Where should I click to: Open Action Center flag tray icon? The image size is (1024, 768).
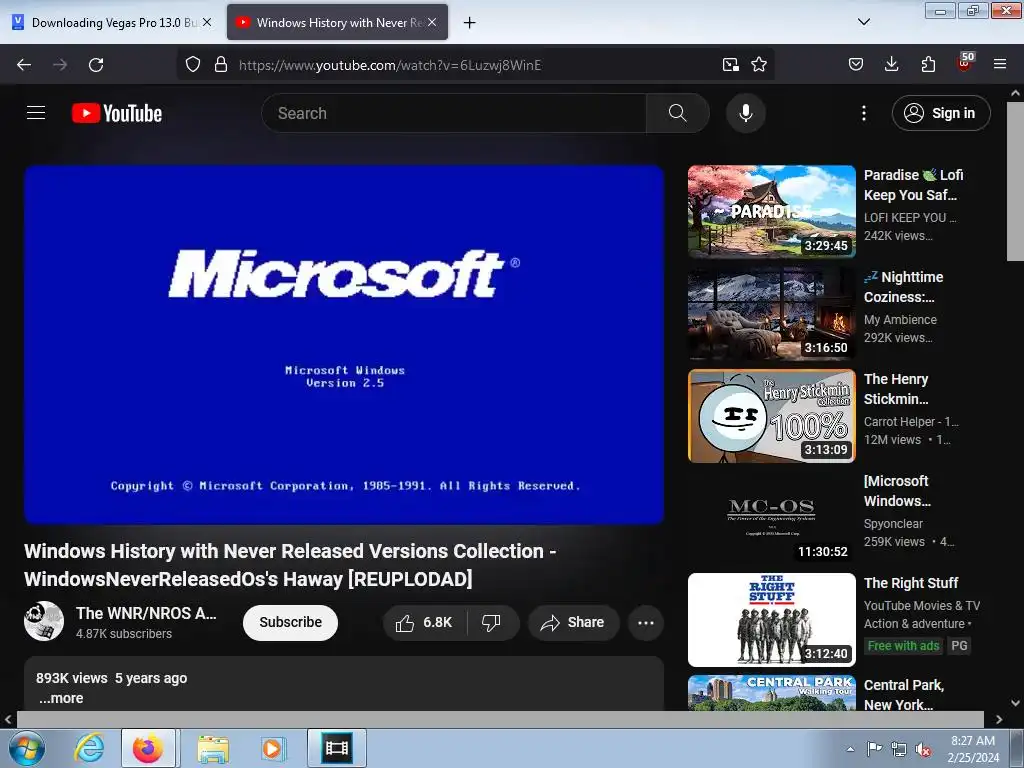(x=874, y=749)
